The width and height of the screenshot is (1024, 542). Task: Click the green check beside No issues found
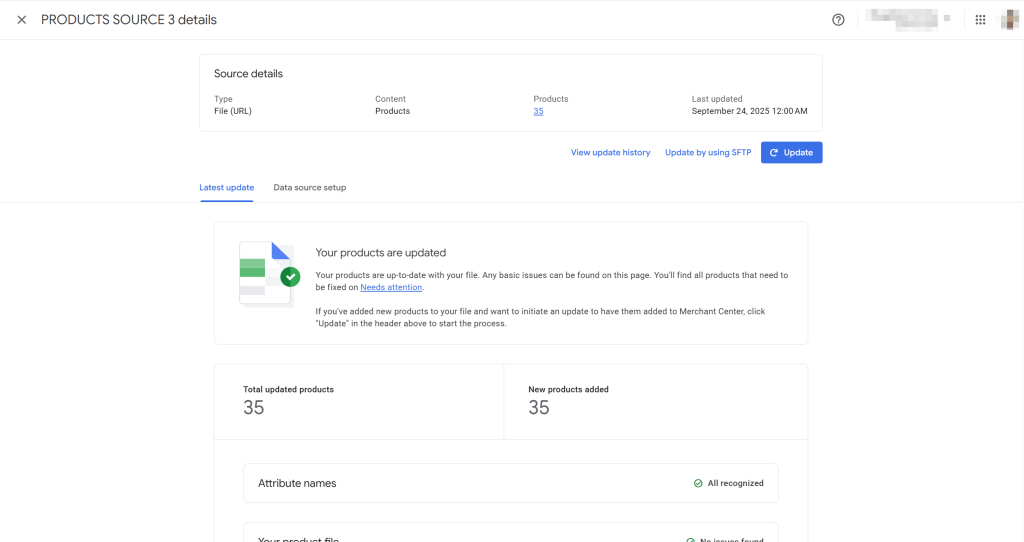691,539
